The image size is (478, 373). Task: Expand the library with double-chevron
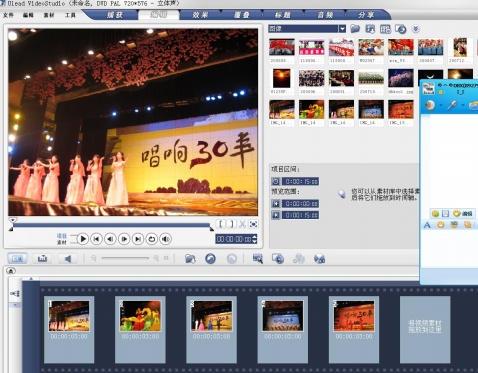[416, 29]
